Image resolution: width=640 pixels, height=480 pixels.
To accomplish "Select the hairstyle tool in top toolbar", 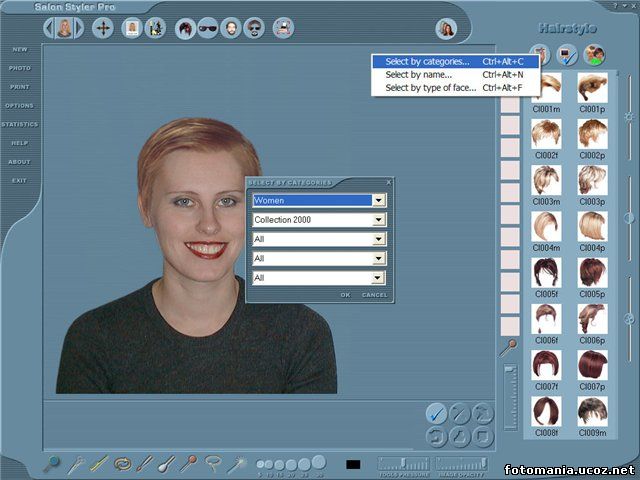I will coord(185,28).
